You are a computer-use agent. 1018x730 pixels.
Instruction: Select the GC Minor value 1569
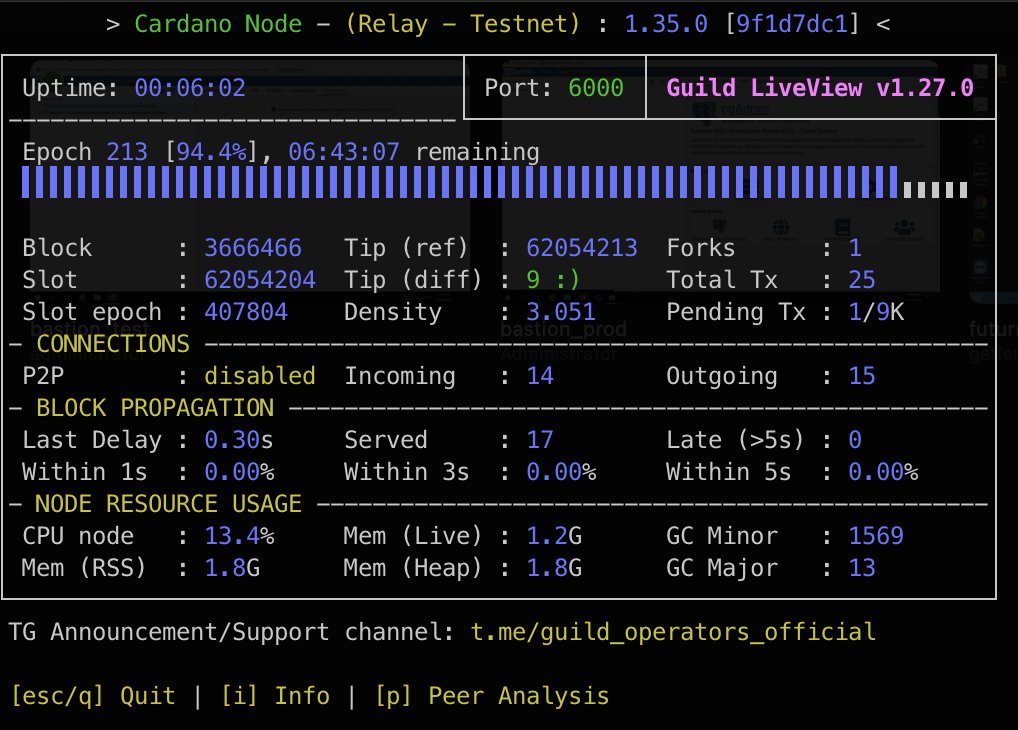[x=876, y=536]
